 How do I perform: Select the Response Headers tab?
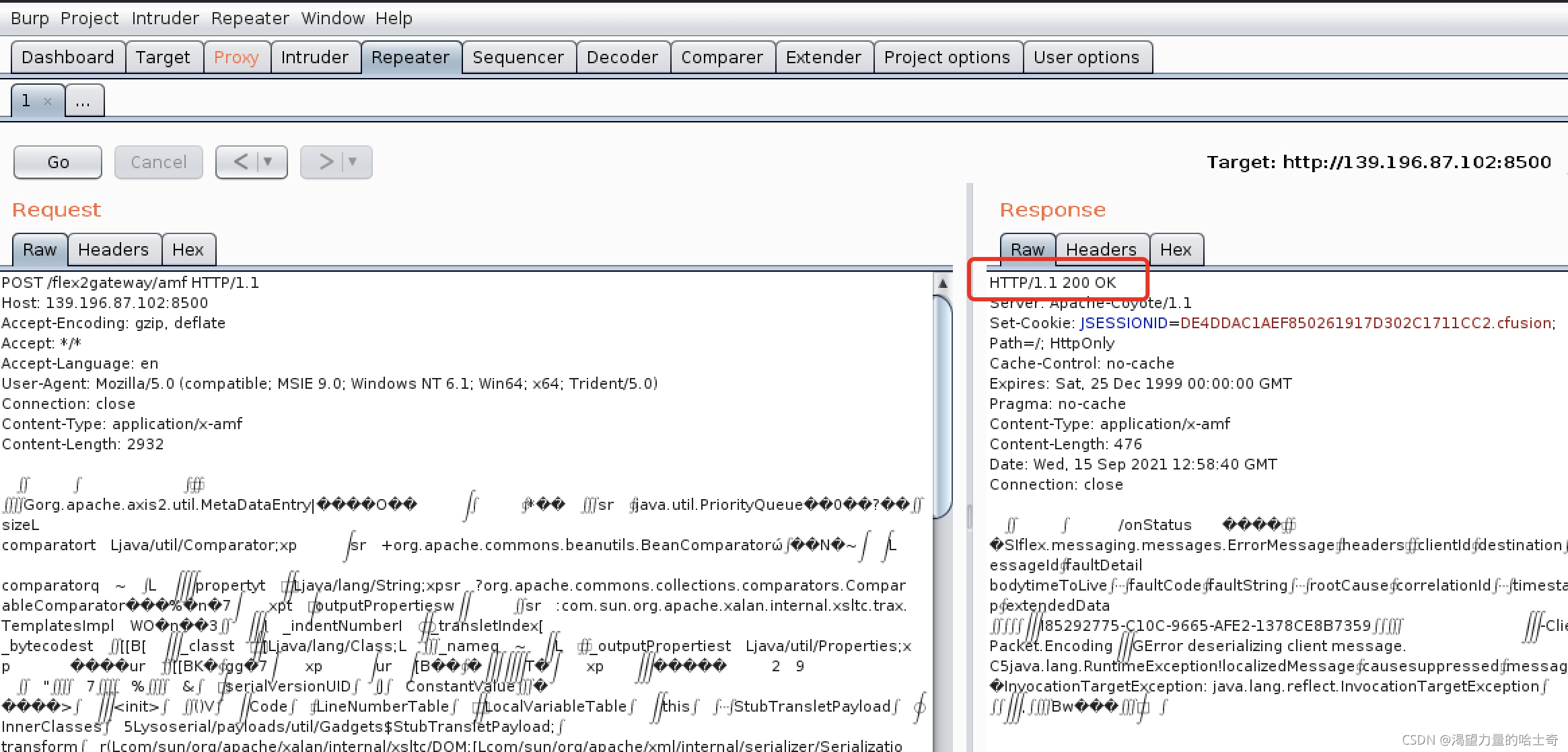[1102, 250]
